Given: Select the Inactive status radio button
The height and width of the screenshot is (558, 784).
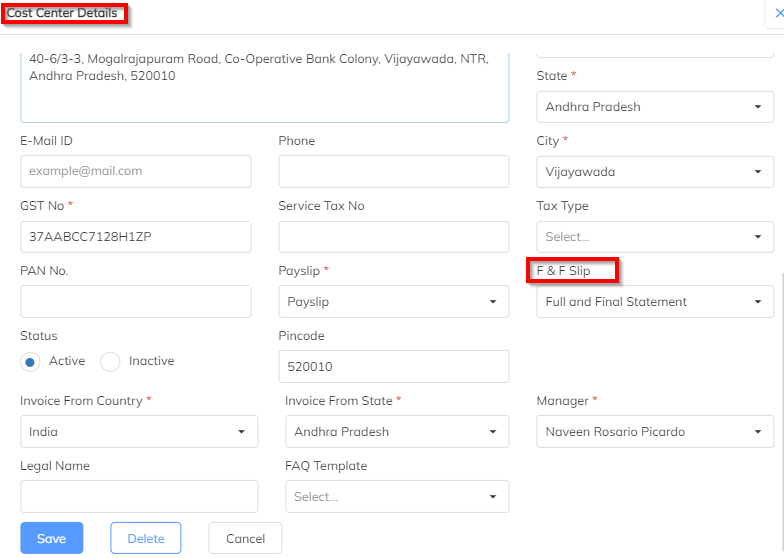Looking at the screenshot, I should point(110,362).
